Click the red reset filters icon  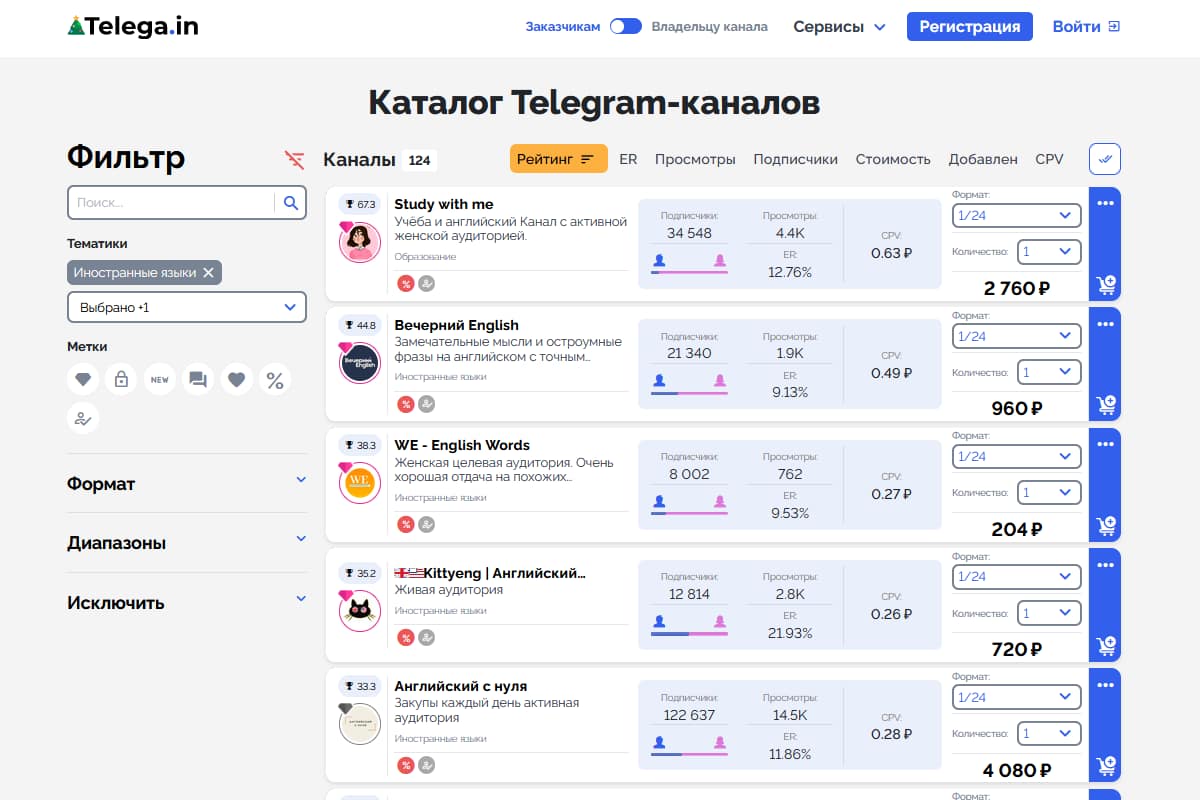click(293, 158)
